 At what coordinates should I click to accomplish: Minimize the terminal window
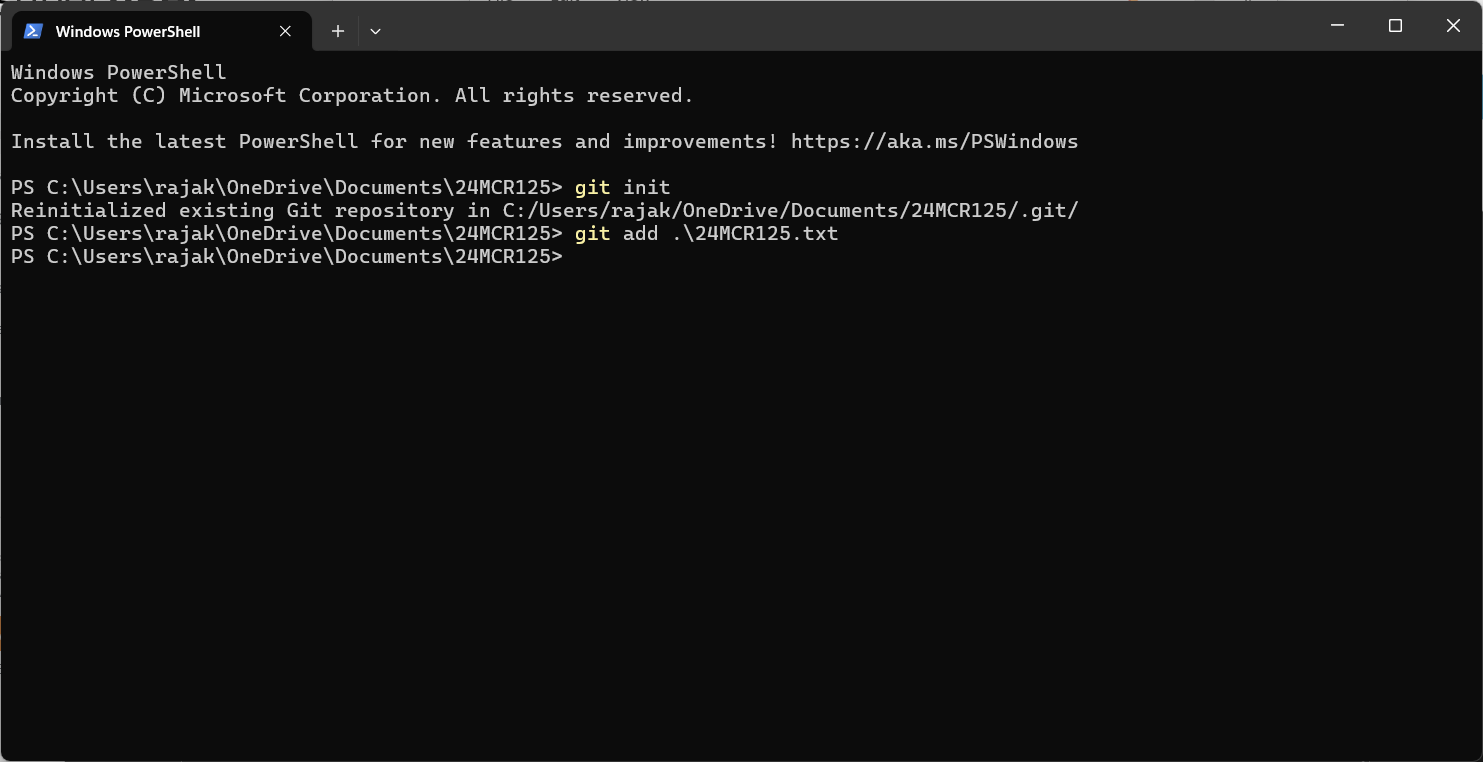[1338, 26]
